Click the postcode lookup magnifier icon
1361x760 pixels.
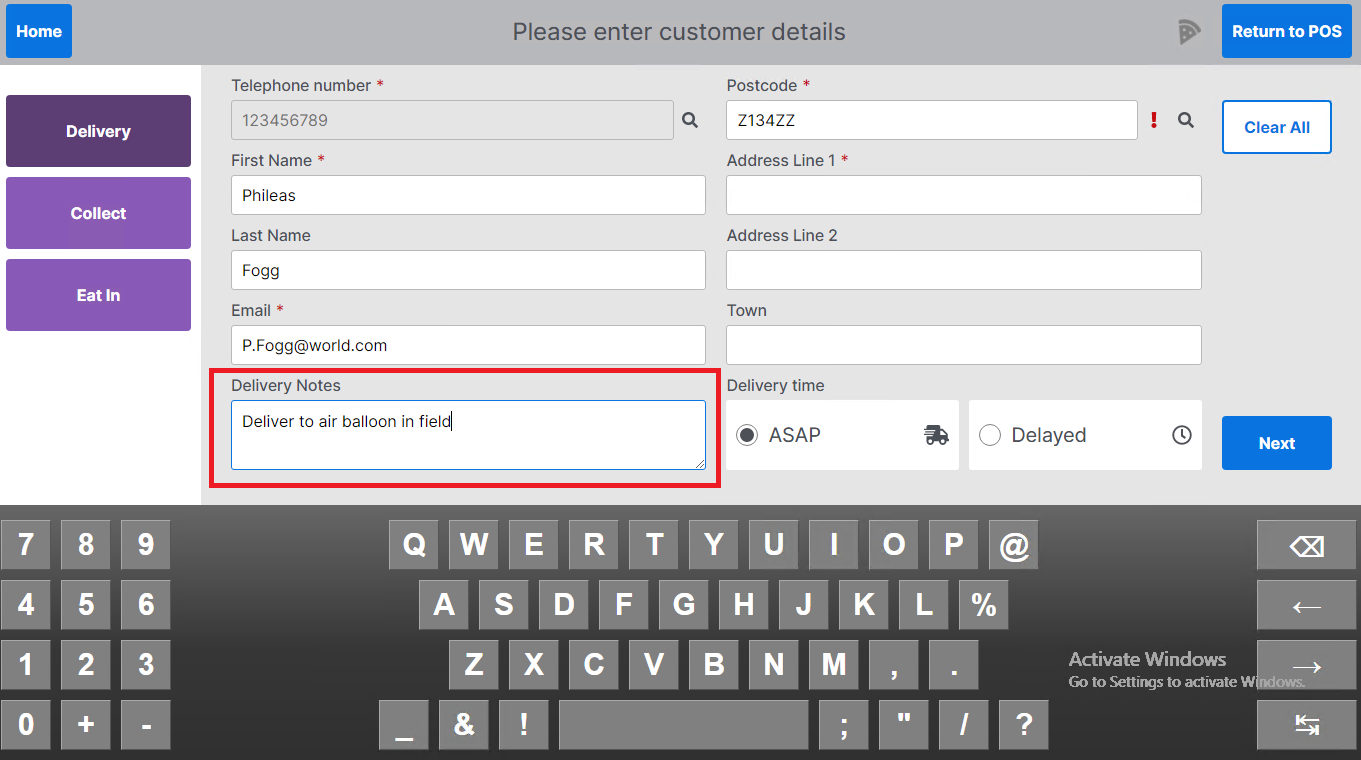(1186, 120)
